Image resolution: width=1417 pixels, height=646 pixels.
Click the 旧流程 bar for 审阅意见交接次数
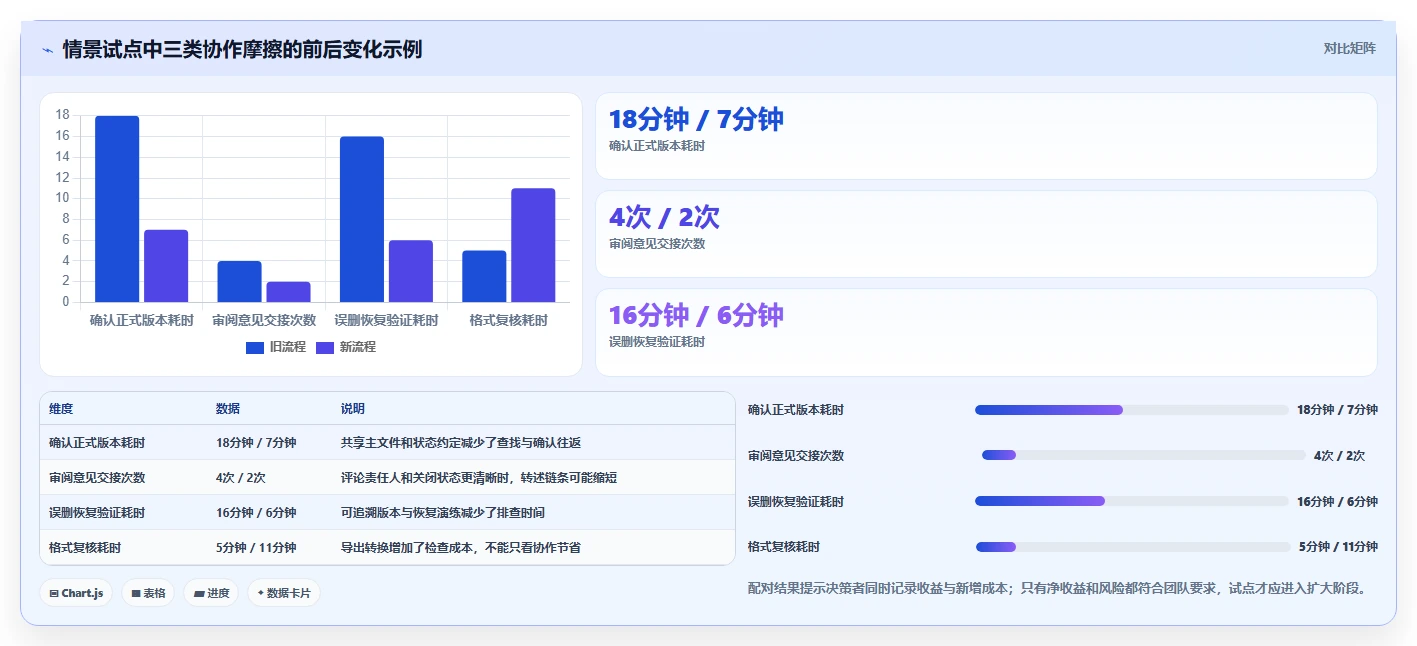[x=239, y=281]
